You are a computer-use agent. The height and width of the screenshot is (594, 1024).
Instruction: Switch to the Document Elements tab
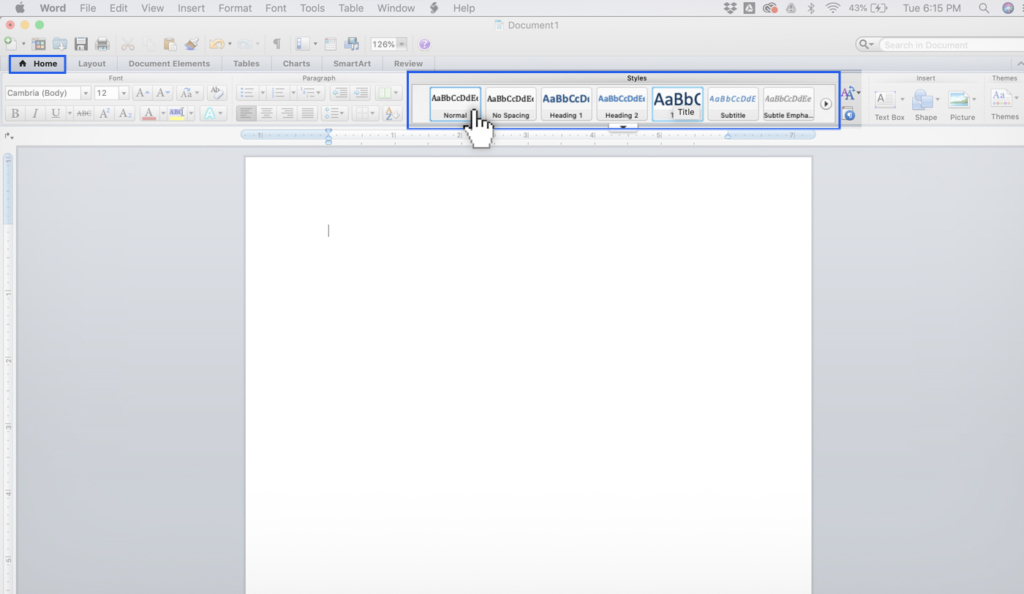coord(169,63)
